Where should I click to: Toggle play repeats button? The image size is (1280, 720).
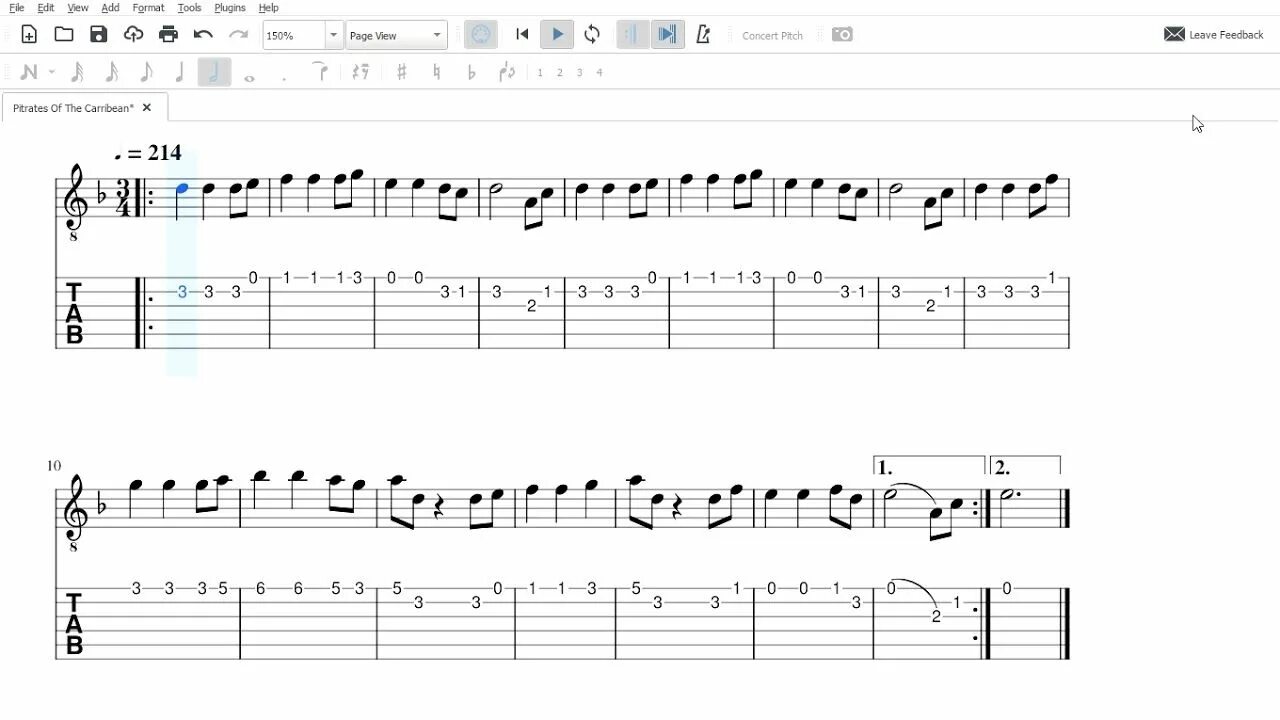pyautogui.click(x=631, y=35)
